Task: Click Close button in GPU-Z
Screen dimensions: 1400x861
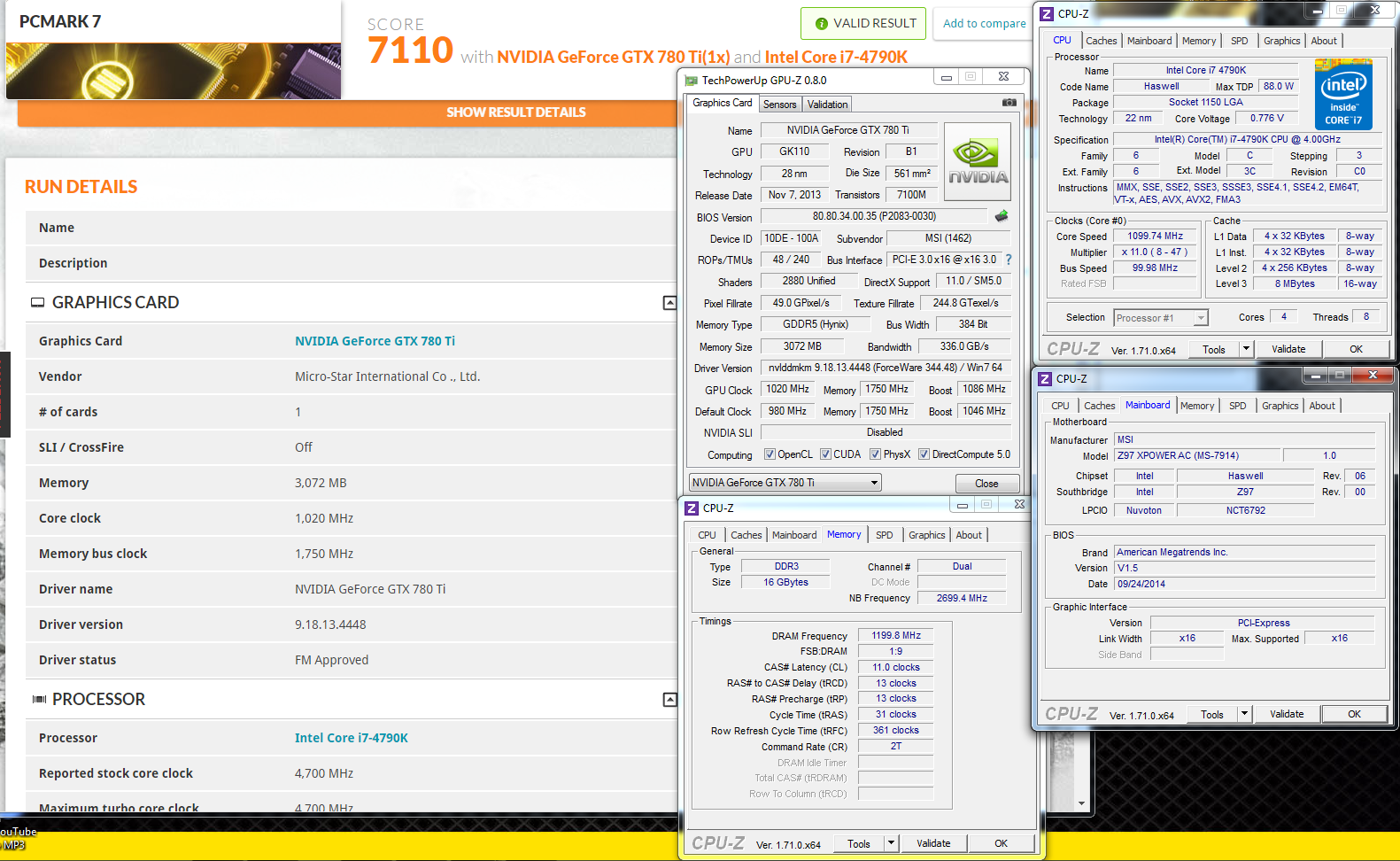Action: pos(986,484)
